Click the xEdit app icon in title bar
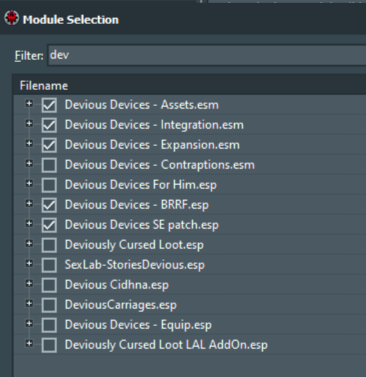Screen dimensions: 366x377 pyautogui.click(x=11, y=18)
